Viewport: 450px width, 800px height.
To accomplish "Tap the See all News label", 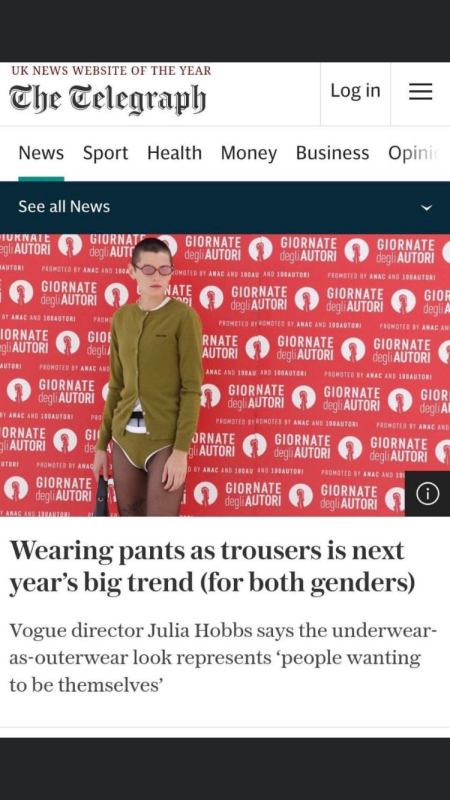I will click(64, 207).
